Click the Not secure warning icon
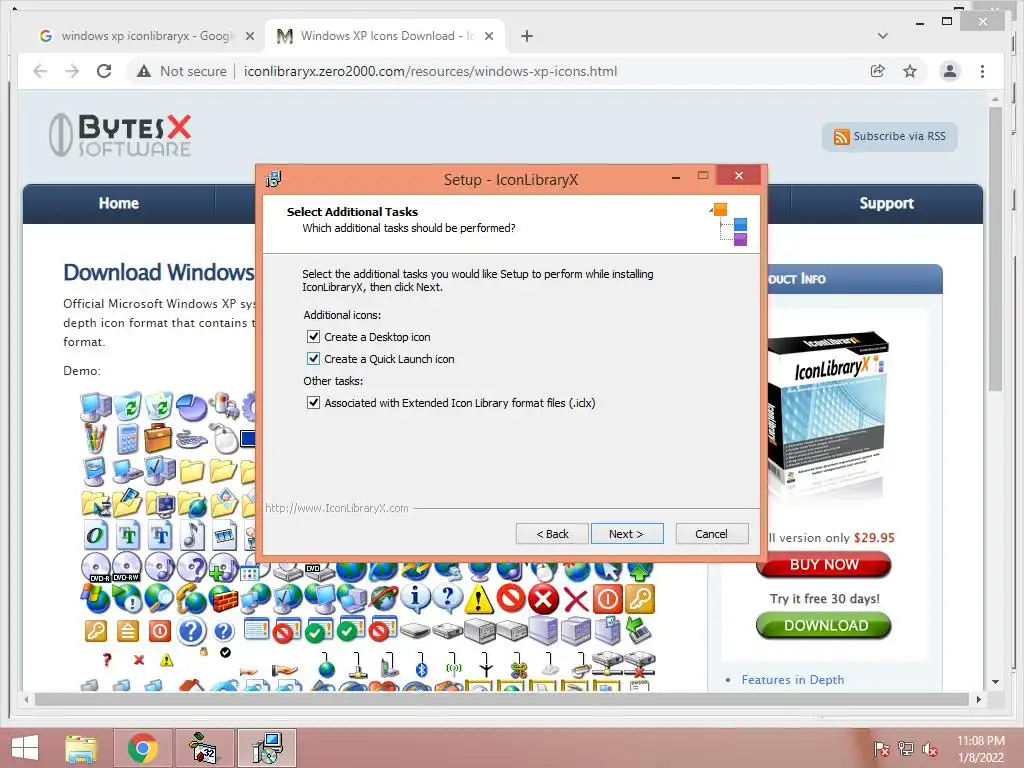Image resolution: width=1024 pixels, height=768 pixels. click(144, 71)
